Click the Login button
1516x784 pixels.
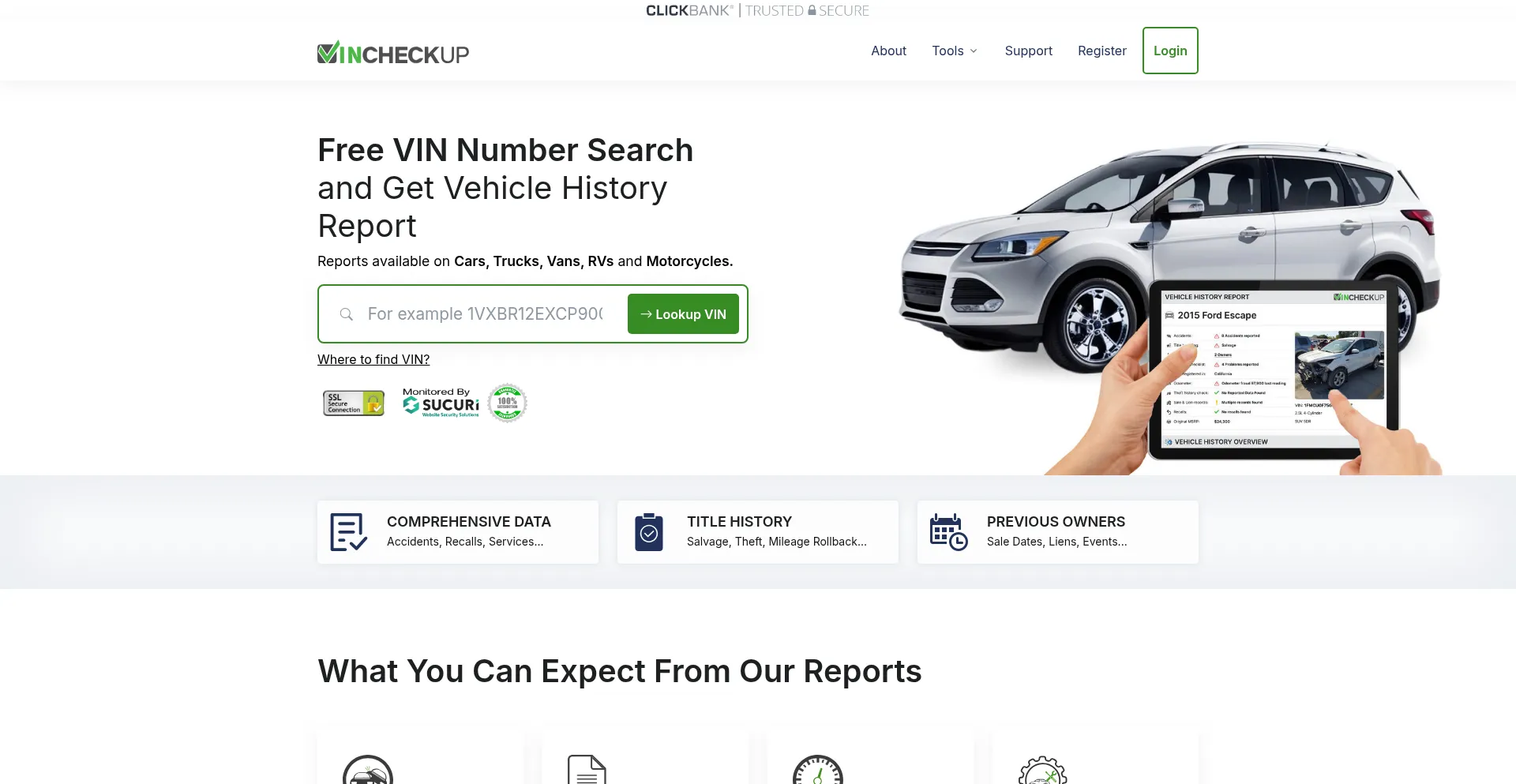[1170, 51]
